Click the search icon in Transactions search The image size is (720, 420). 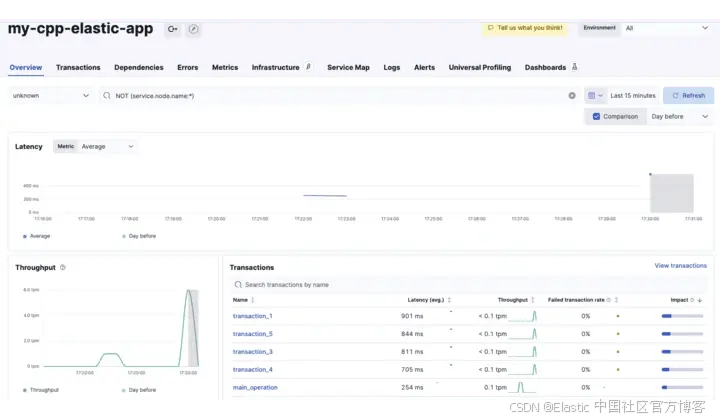click(238, 285)
